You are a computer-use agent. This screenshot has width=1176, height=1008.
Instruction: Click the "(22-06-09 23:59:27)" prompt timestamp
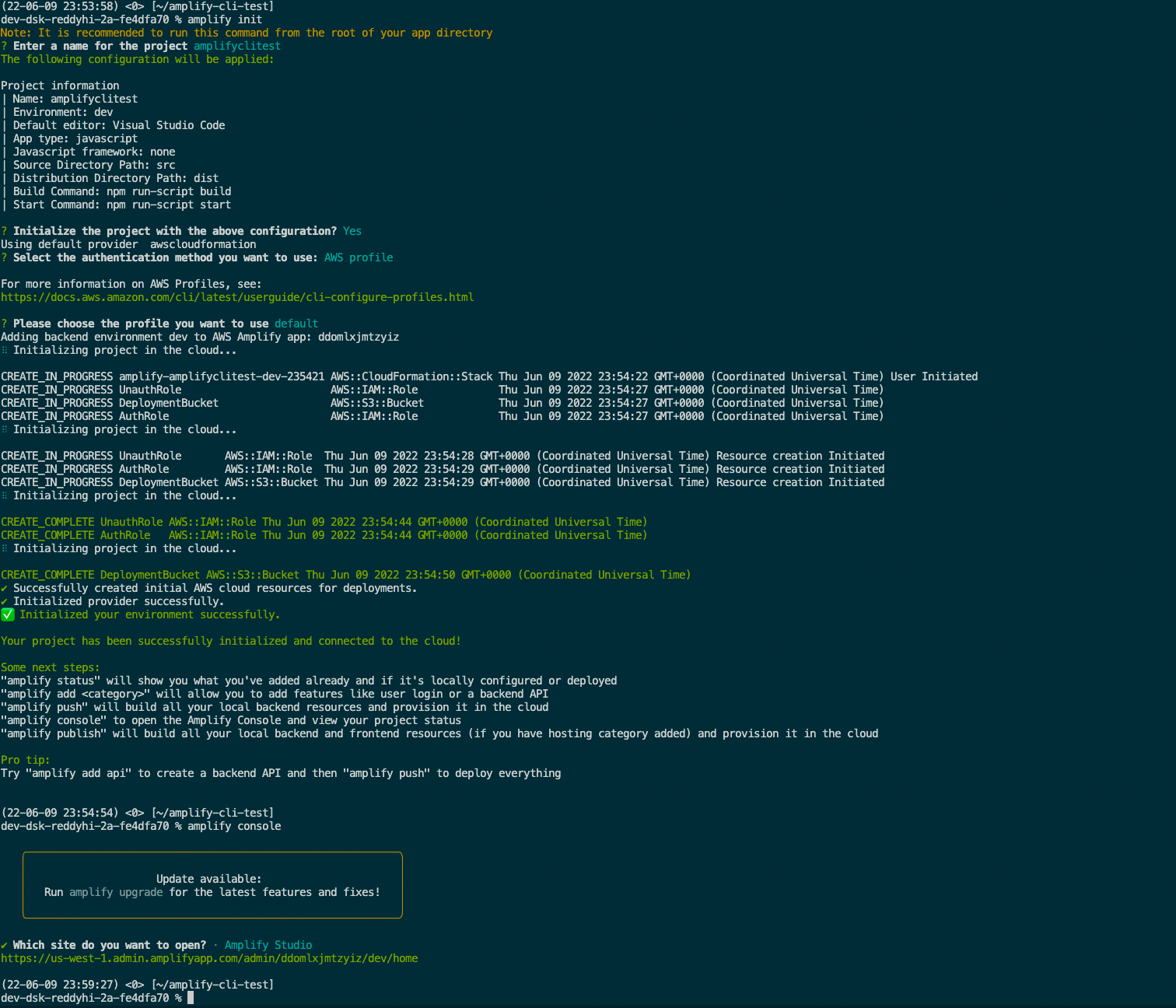click(x=60, y=985)
